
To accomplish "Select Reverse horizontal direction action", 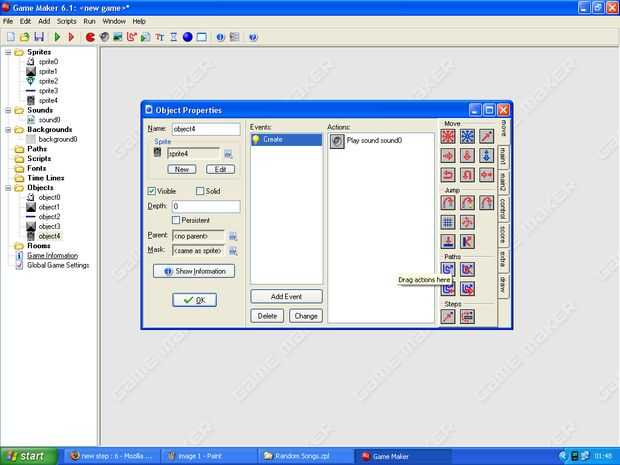I will (448, 175).
